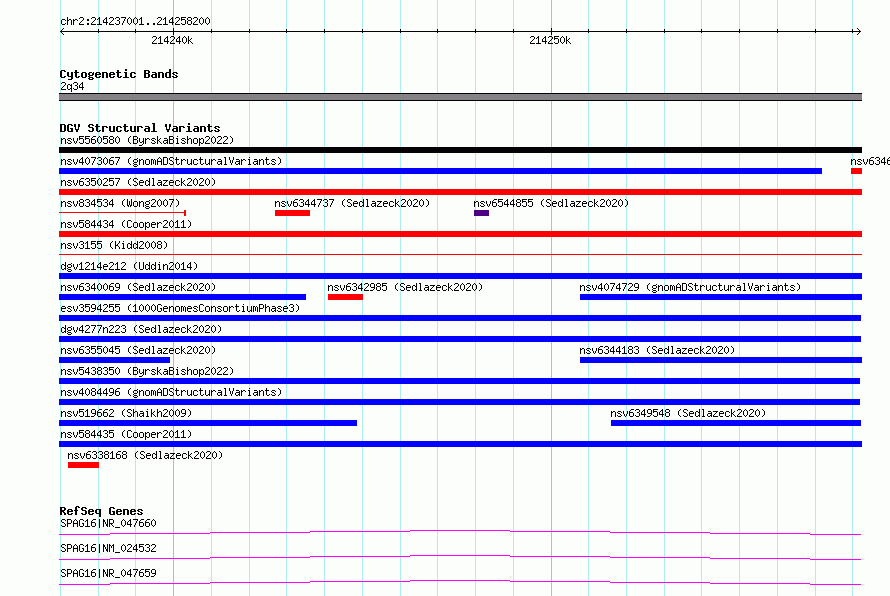890x596 pixels.
Task: Select the blue nsv519662 variant bar
Action: coord(208,423)
